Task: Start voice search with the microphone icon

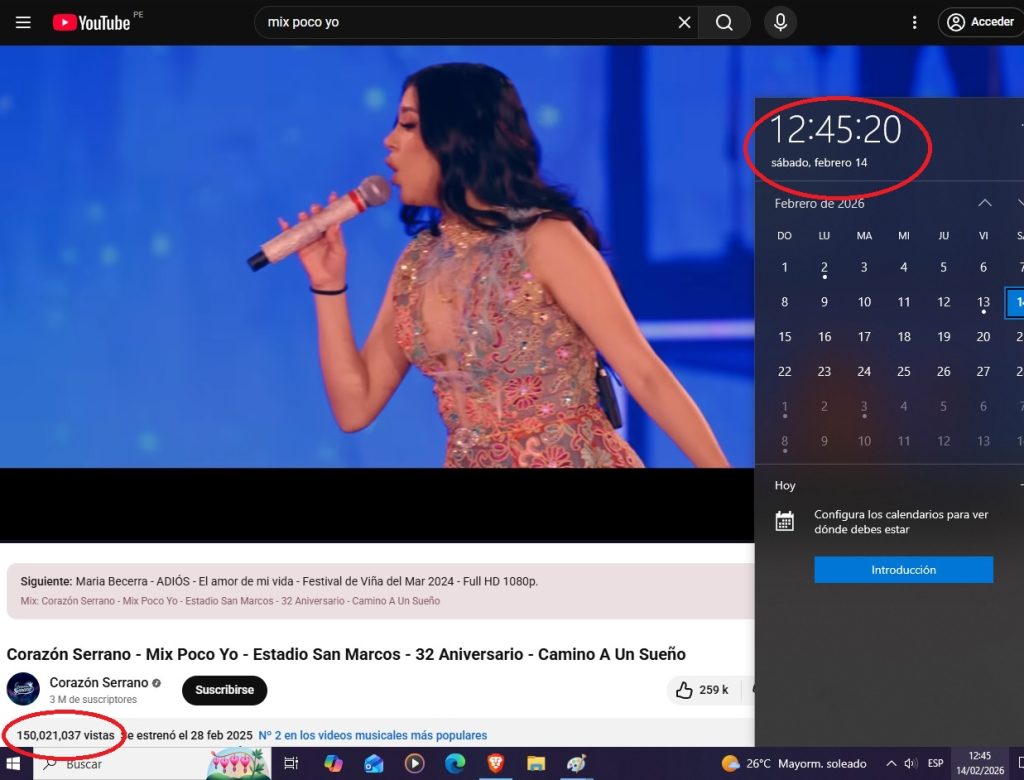Action: coord(780,22)
